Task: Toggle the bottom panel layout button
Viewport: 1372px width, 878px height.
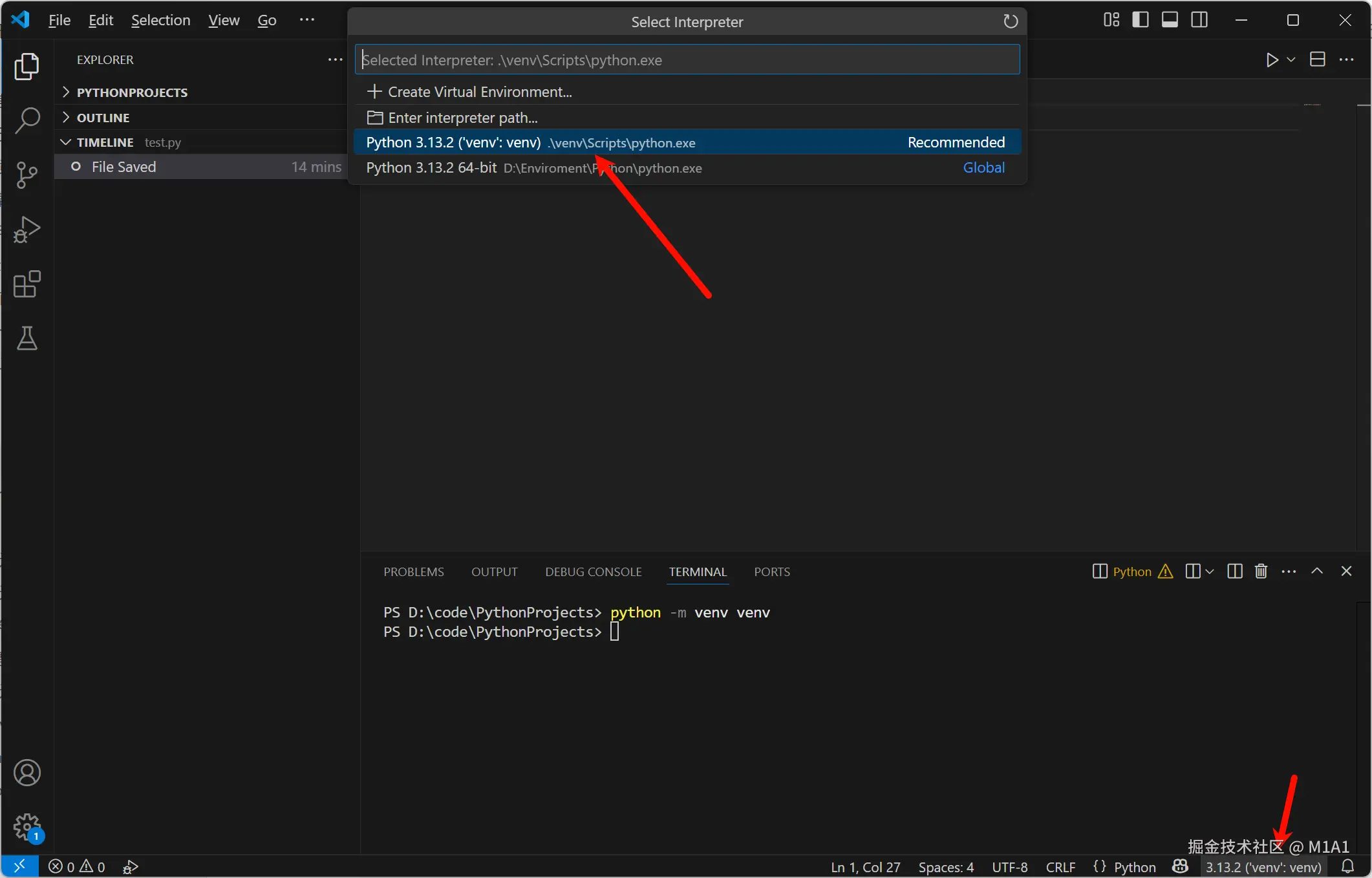Action: pyautogui.click(x=1170, y=20)
